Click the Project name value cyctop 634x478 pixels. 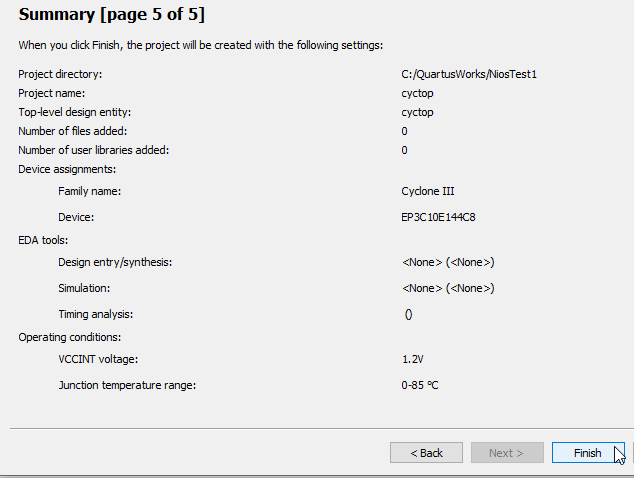[417, 93]
